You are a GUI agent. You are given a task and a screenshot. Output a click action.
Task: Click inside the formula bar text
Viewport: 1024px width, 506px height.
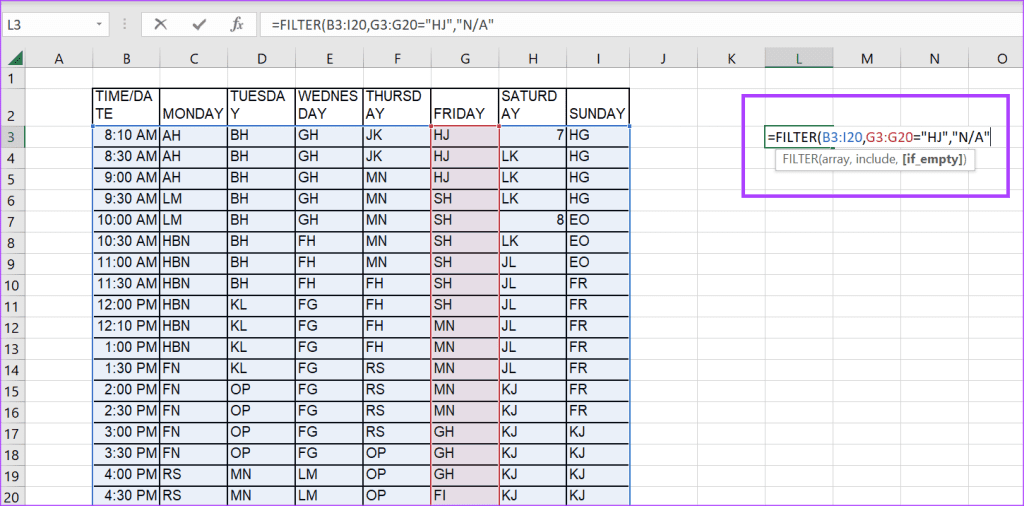tap(600, 23)
